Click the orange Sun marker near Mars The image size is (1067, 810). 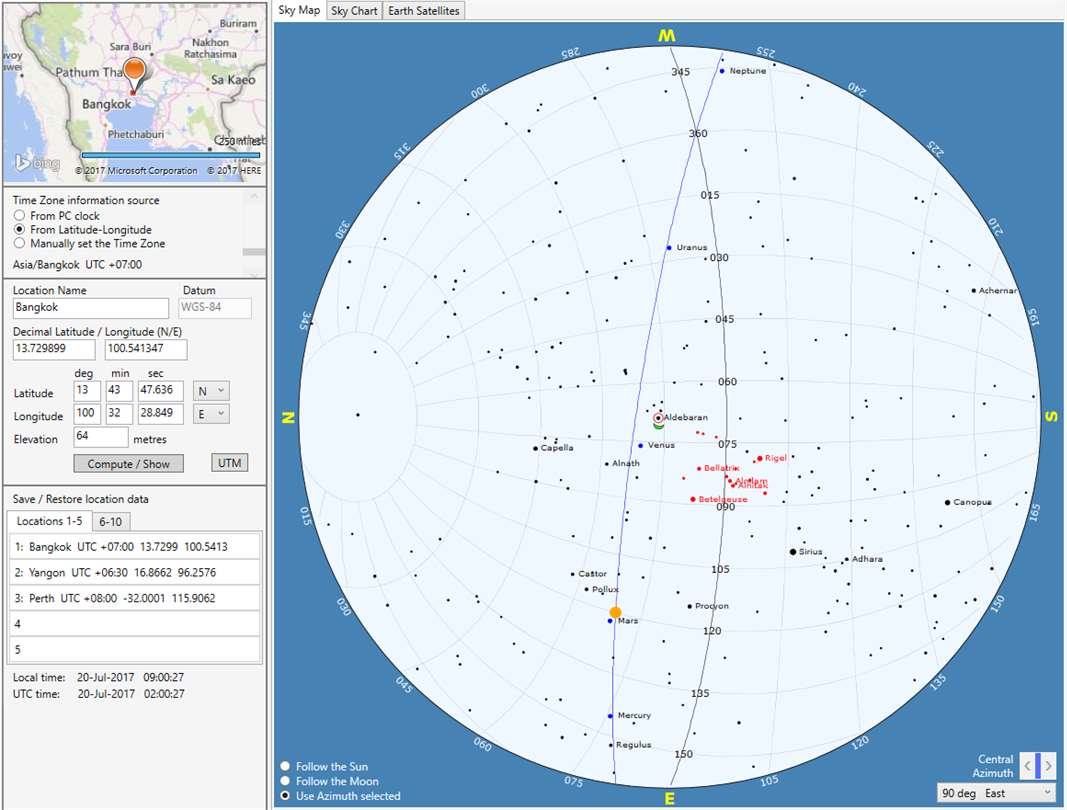pos(615,613)
